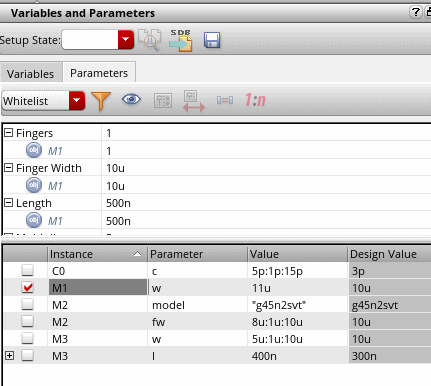Click the parameter grouping icon beside the eye
The width and height of the screenshot is (431, 386).
163,100
